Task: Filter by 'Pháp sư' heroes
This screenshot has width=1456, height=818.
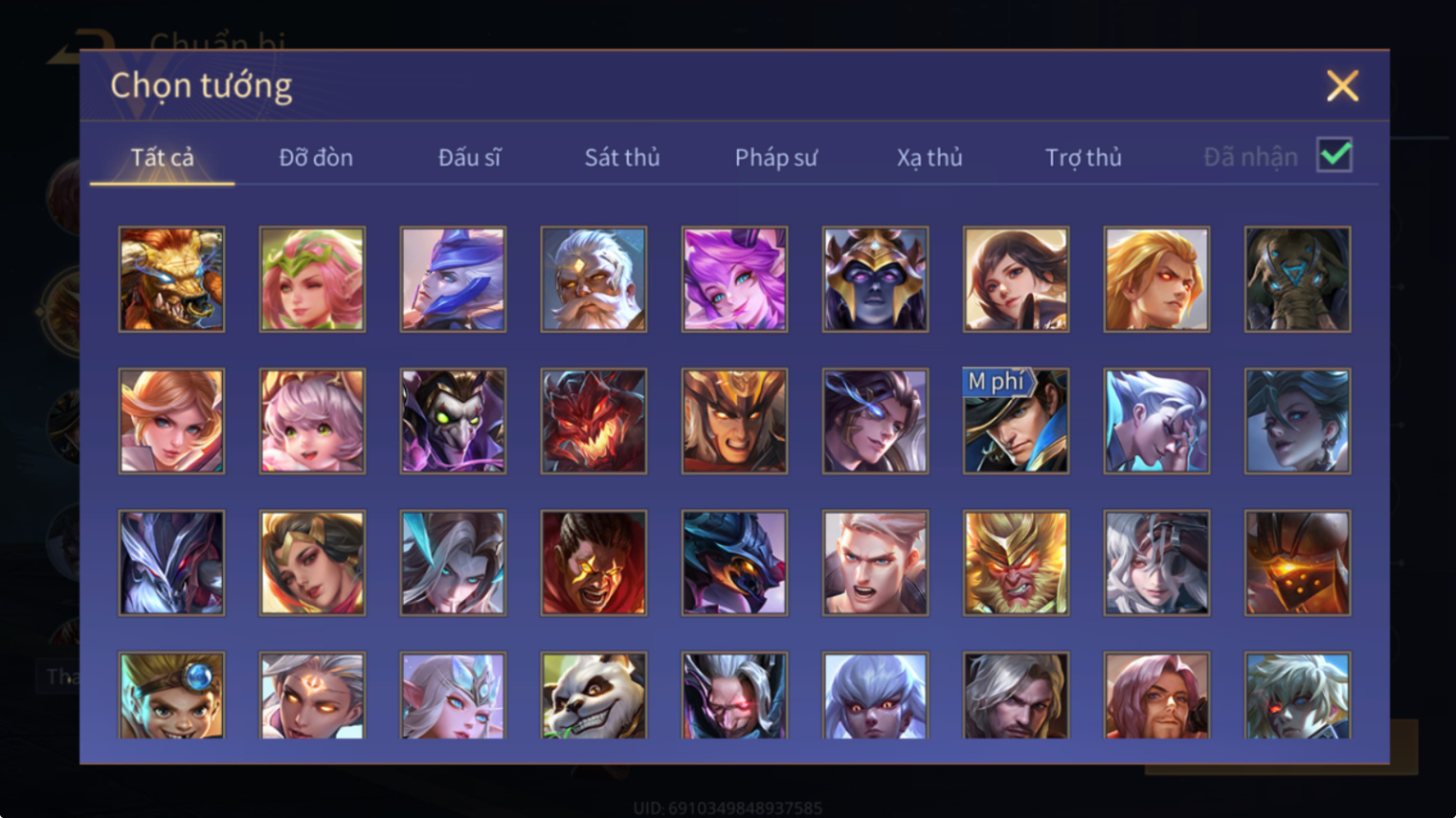Action: tap(775, 157)
